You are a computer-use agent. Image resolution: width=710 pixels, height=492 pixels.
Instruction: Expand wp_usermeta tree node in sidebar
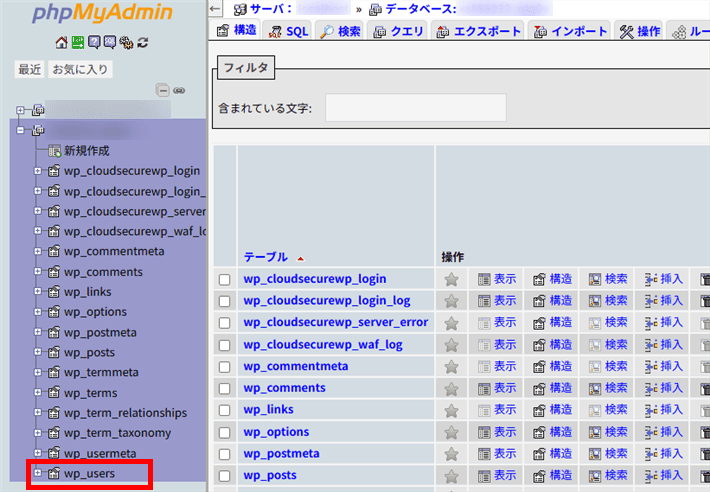[38, 453]
